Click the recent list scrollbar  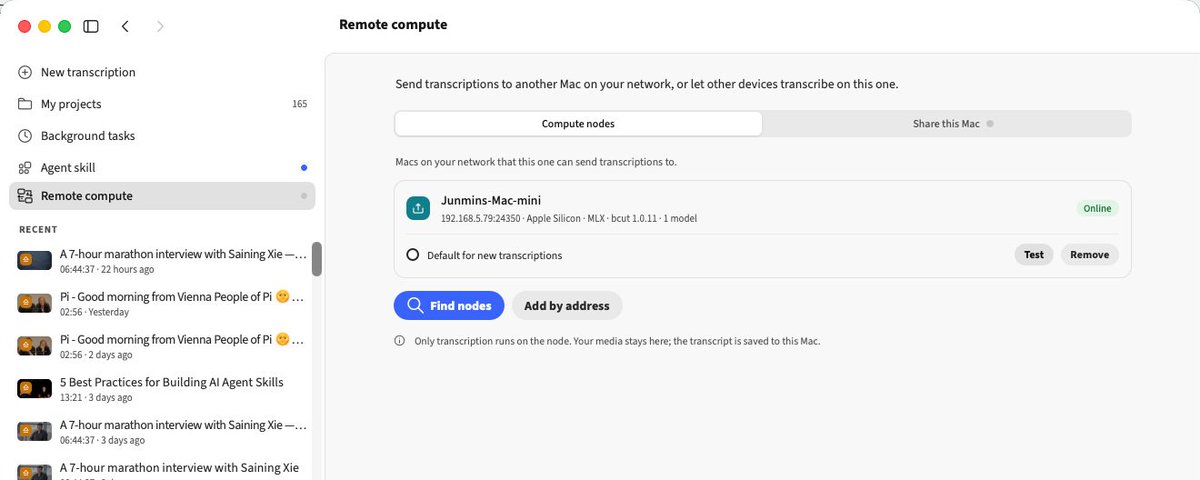pyautogui.click(x=317, y=259)
